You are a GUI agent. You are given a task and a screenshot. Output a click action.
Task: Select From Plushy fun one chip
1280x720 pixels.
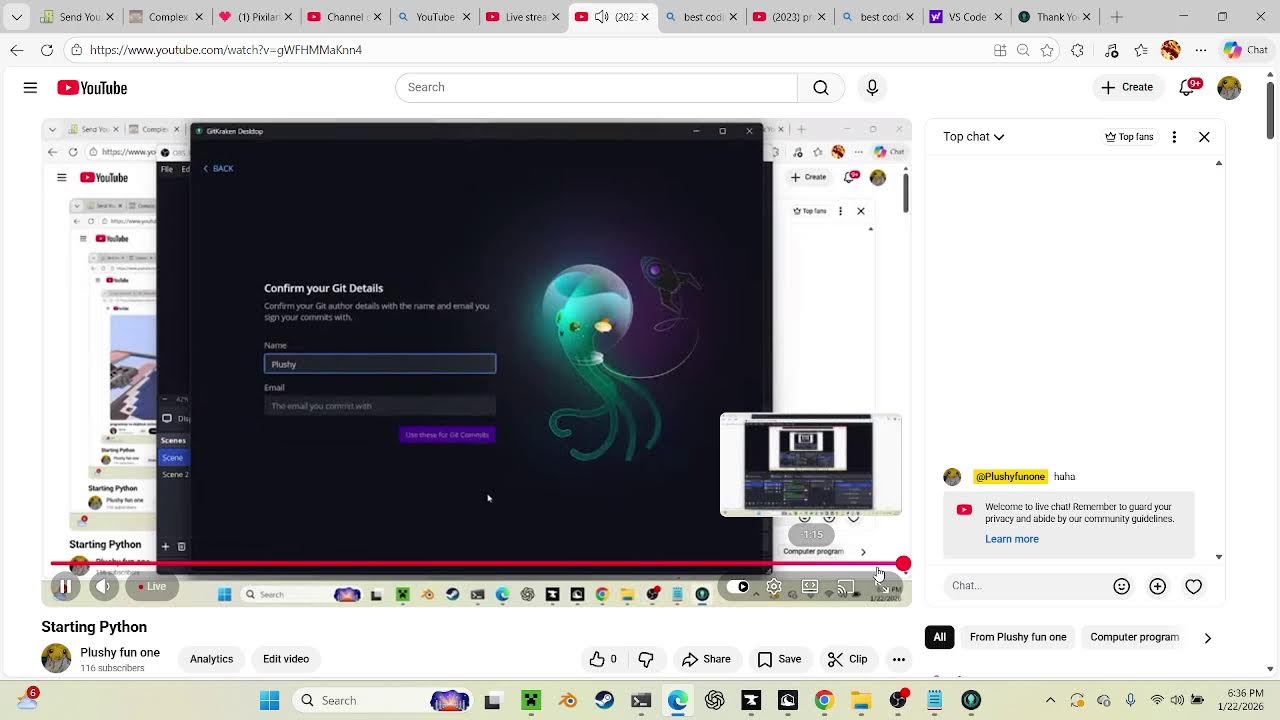coord(1018,637)
